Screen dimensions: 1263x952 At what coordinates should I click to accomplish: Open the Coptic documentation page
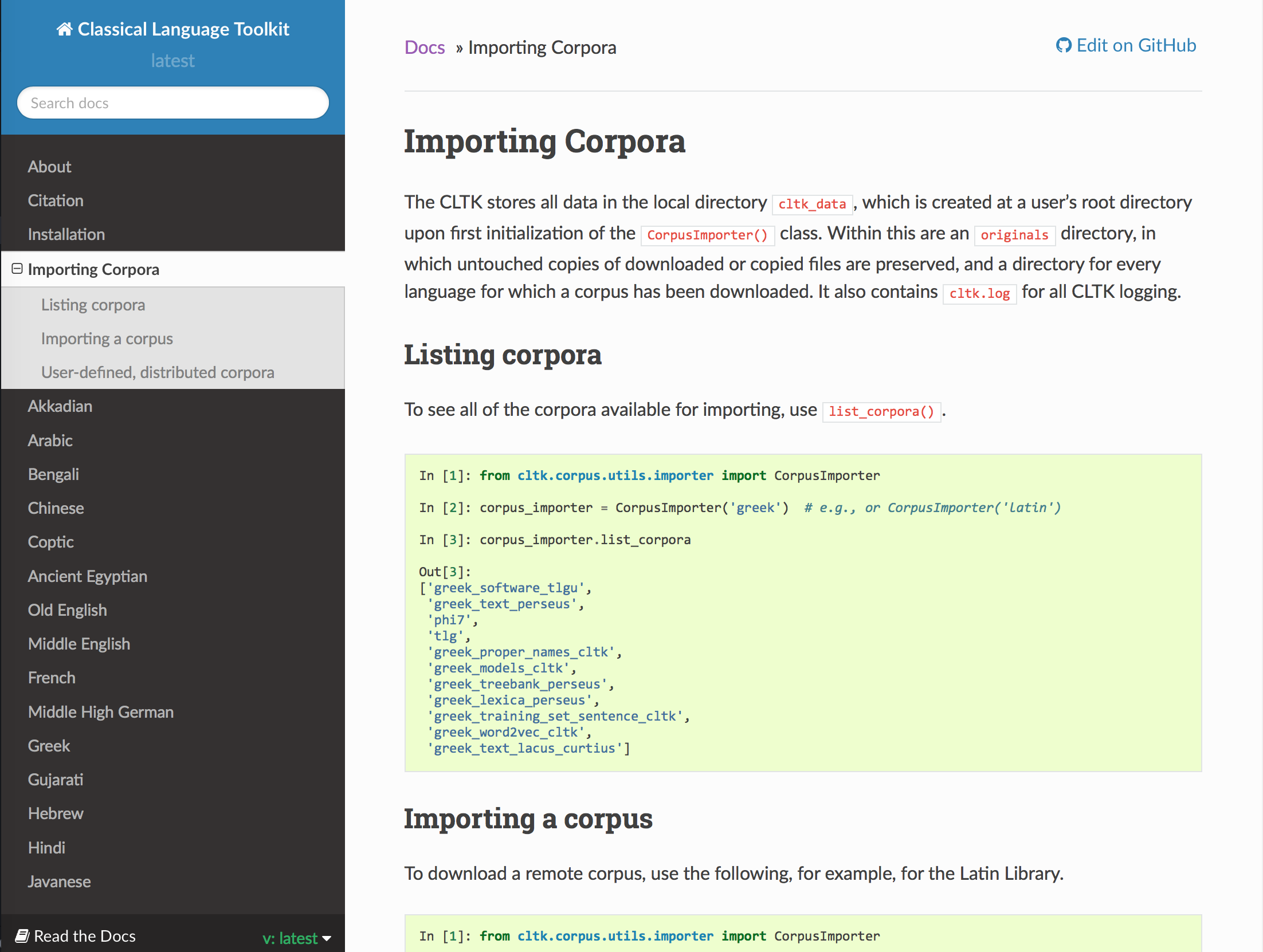[50, 542]
